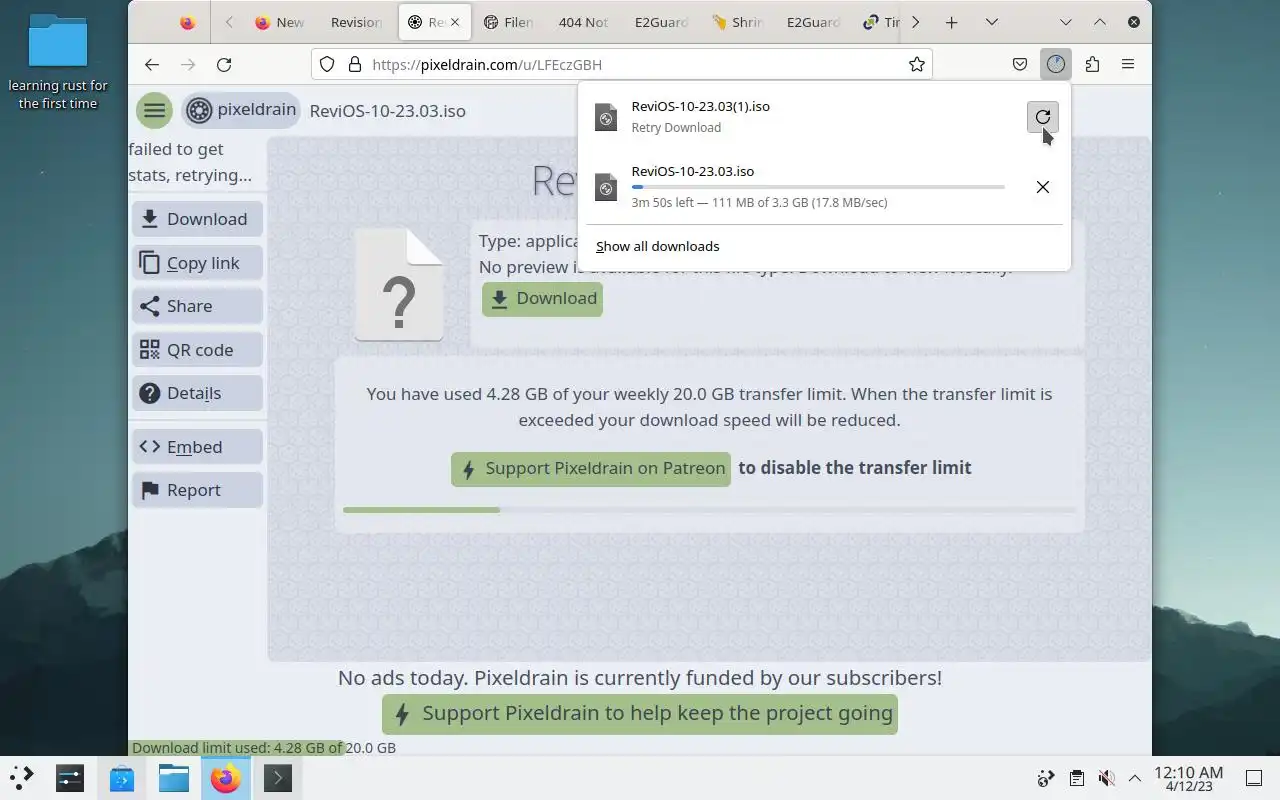Report this file

click(x=197, y=490)
